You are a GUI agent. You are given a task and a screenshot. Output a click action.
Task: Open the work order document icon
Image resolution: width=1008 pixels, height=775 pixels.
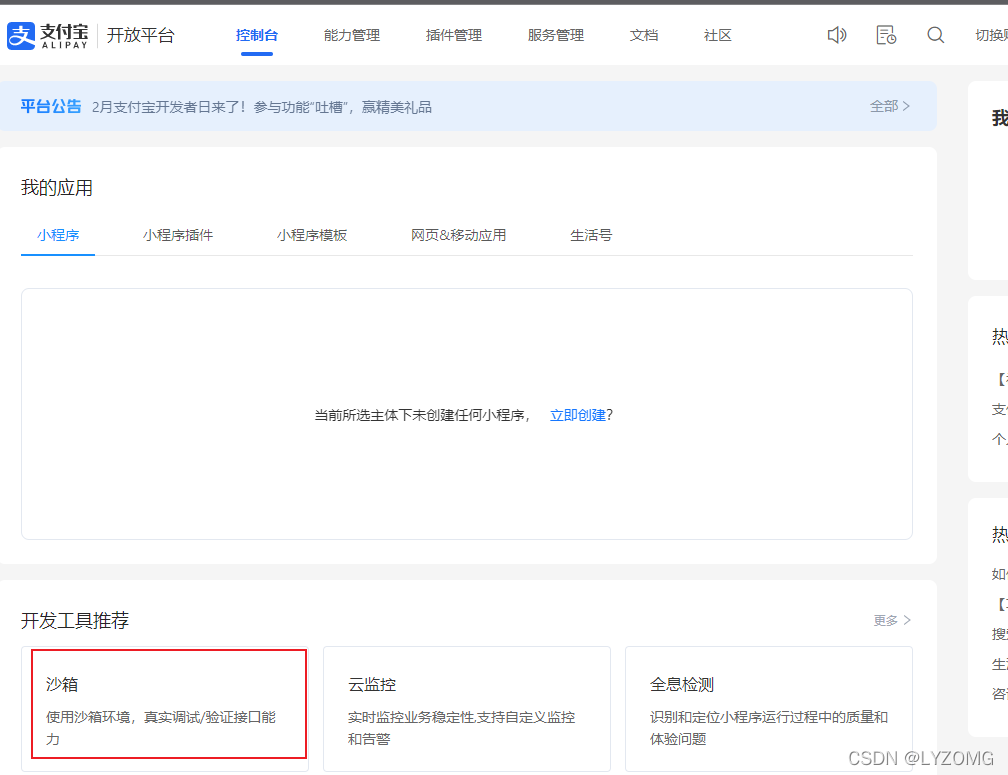[x=886, y=35]
